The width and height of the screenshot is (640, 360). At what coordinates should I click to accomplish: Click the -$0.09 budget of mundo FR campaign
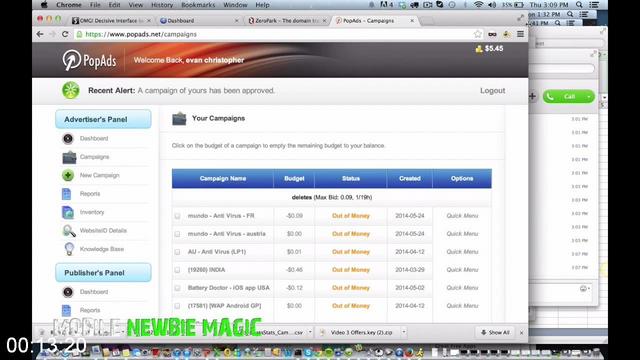pyautogui.click(x=294, y=216)
